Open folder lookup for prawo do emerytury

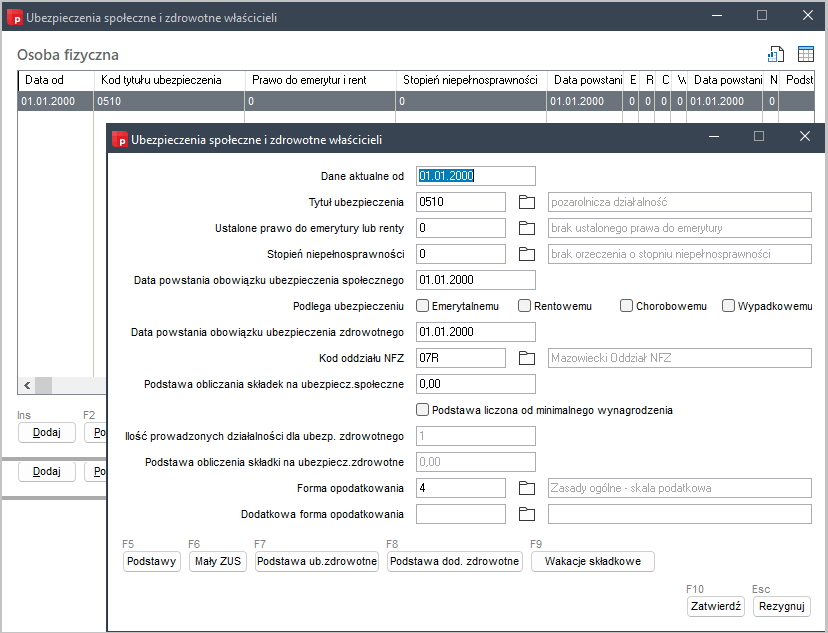pos(527,228)
